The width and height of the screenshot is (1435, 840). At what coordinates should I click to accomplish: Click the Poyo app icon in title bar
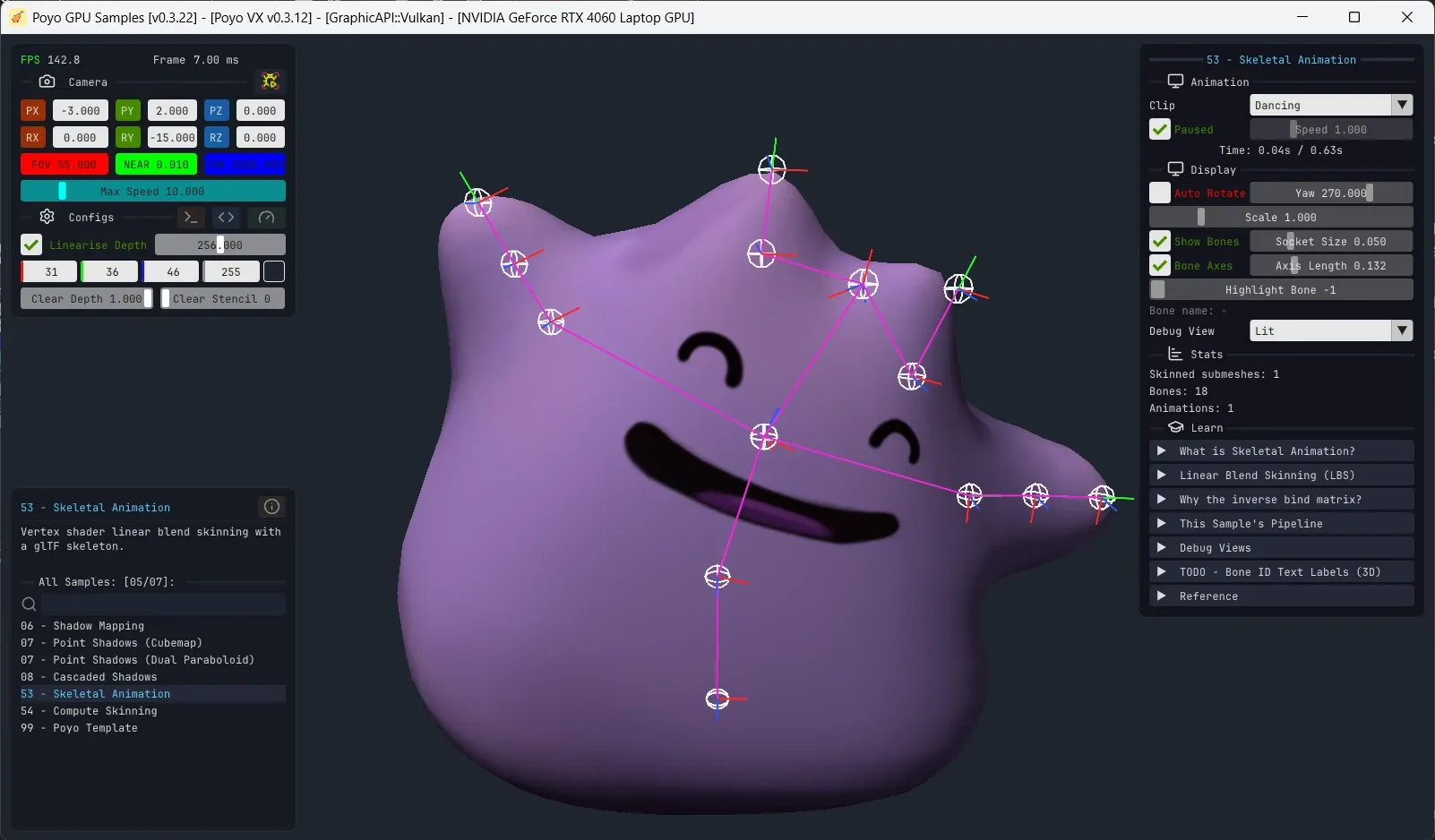17,17
